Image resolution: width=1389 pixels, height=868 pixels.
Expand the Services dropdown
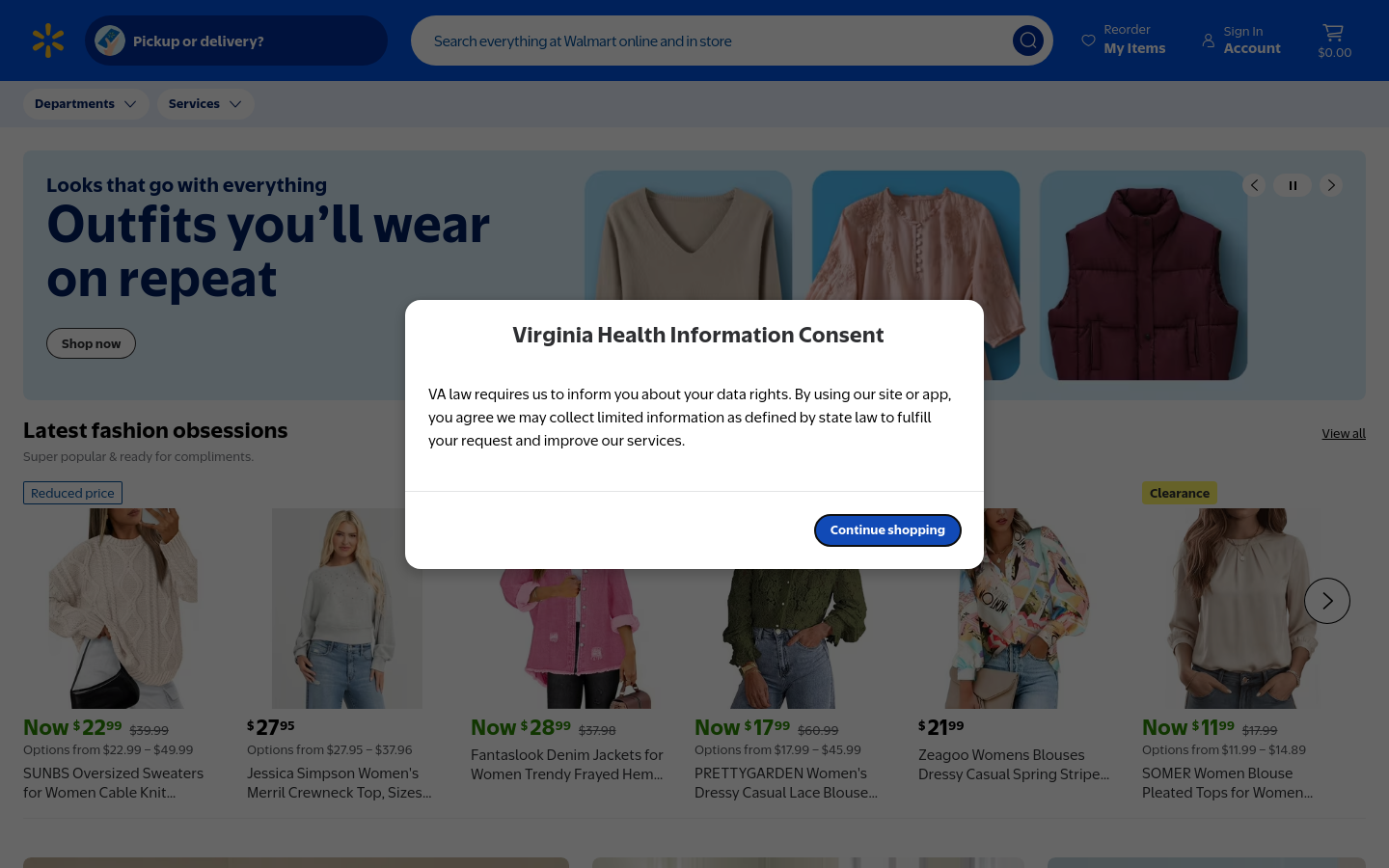[x=205, y=104]
